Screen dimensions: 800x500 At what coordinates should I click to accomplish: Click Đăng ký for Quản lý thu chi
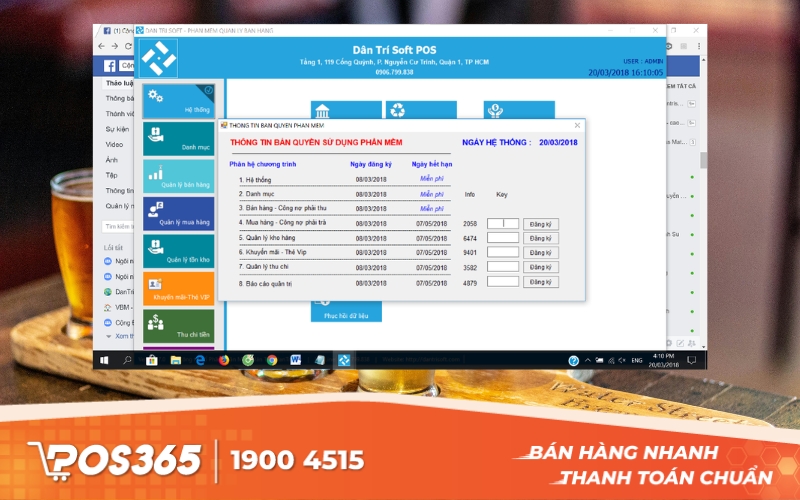pyautogui.click(x=541, y=267)
